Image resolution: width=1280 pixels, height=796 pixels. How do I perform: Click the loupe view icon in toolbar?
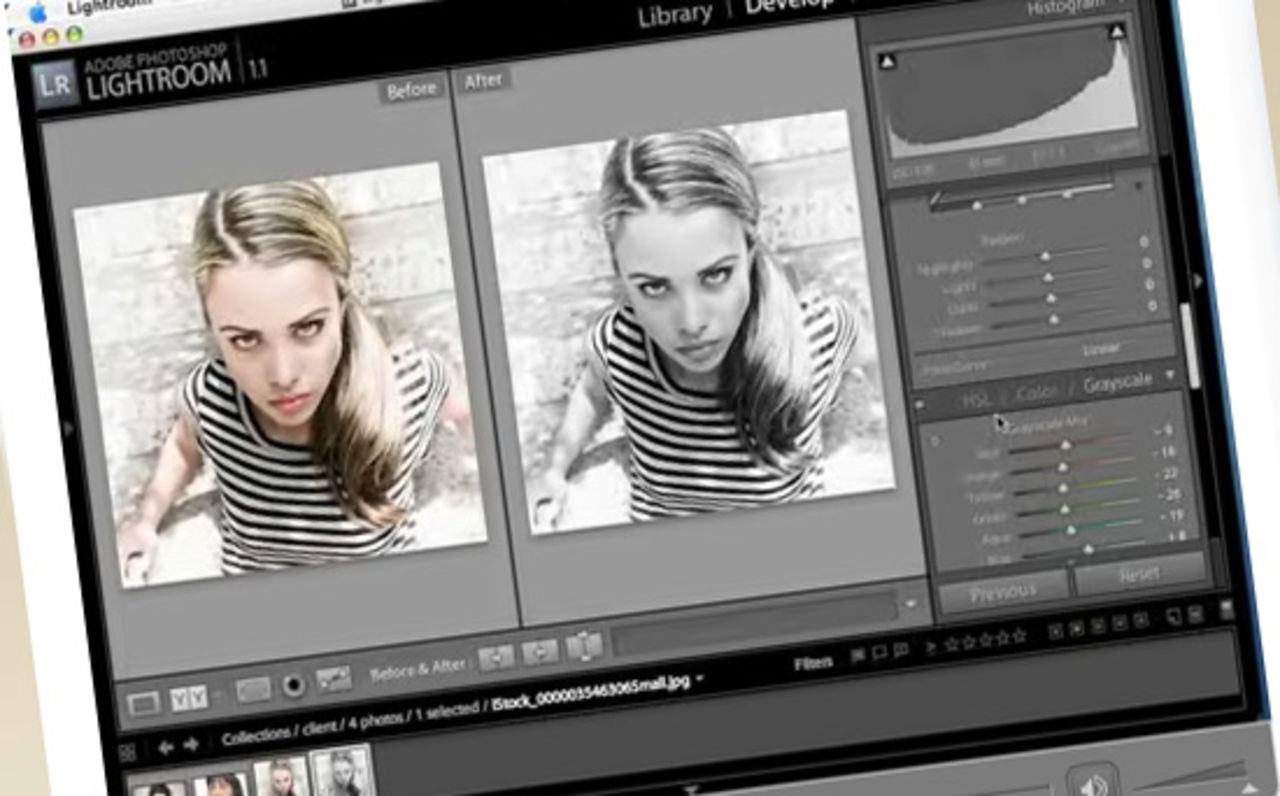pos(144,704)
